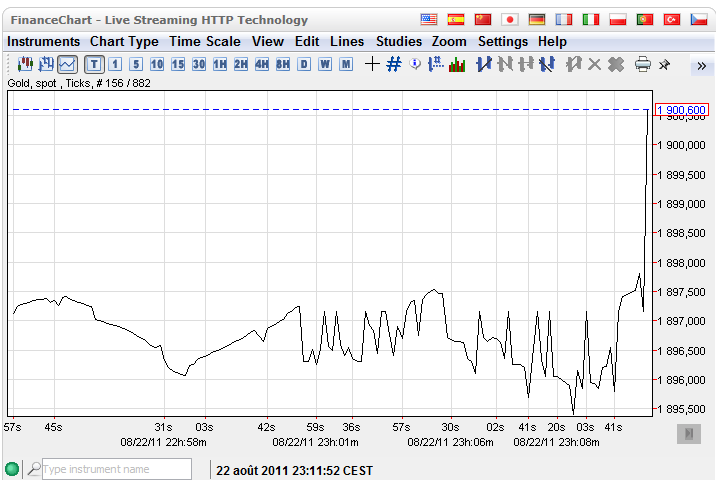Switch language using the Japanese flag

[510, 19]
